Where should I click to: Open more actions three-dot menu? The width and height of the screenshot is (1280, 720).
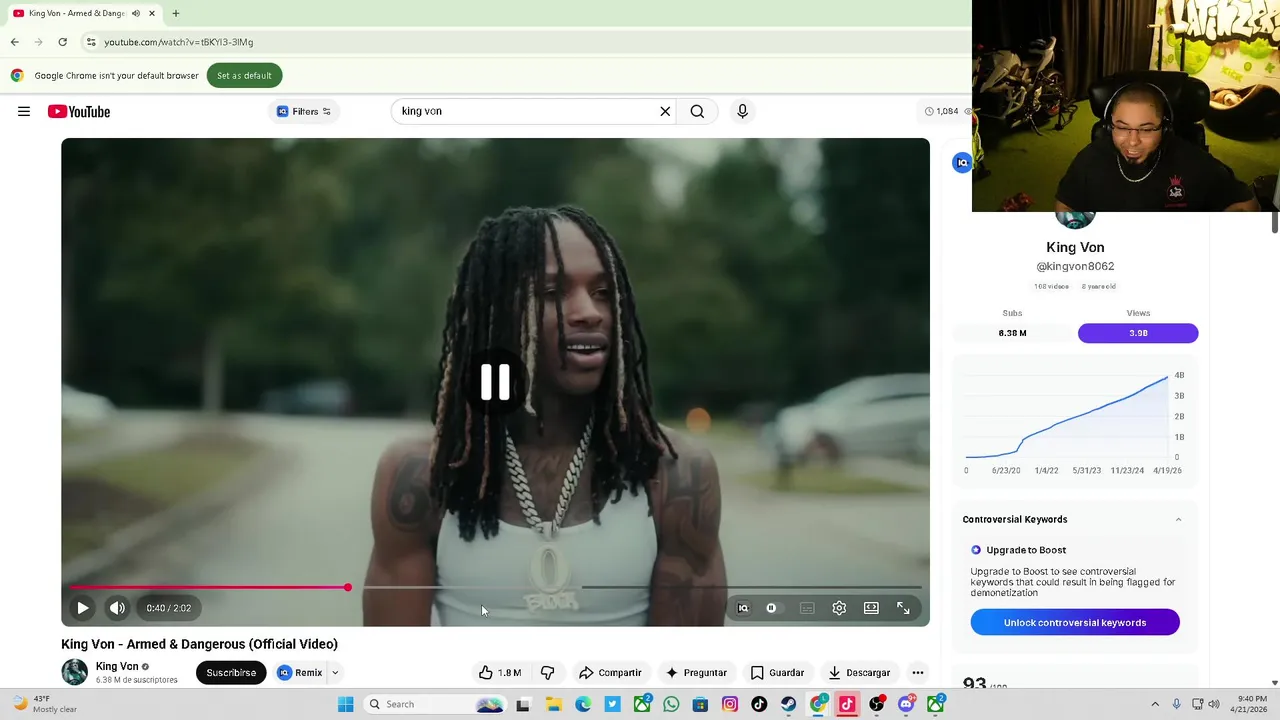918,673
